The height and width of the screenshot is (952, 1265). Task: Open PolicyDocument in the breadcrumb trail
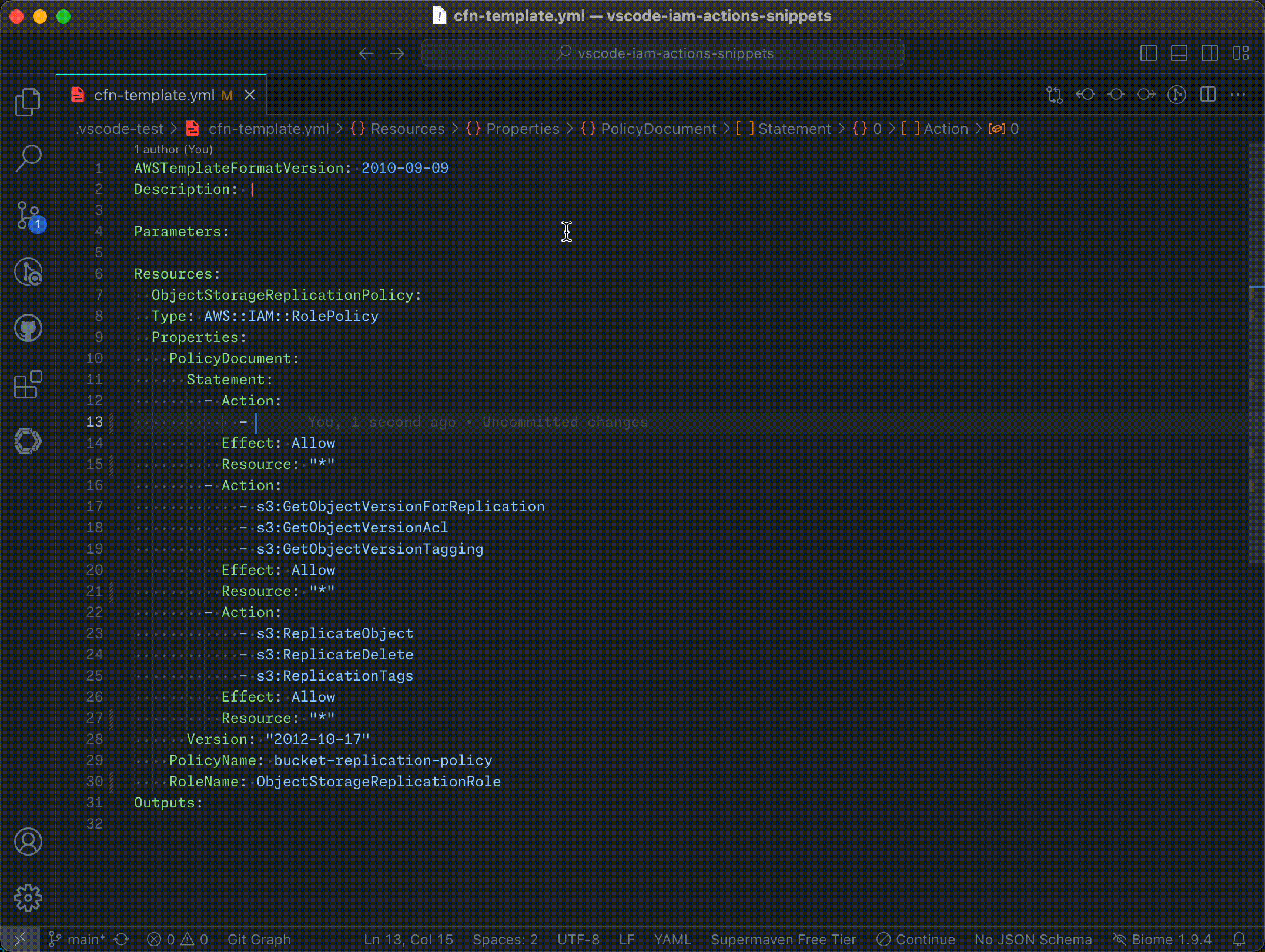tap(660, 128)
